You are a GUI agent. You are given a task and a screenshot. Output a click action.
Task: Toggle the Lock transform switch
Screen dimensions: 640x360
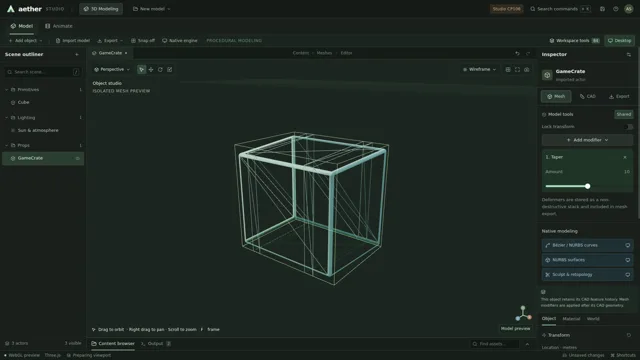click(x=628, y=127)
